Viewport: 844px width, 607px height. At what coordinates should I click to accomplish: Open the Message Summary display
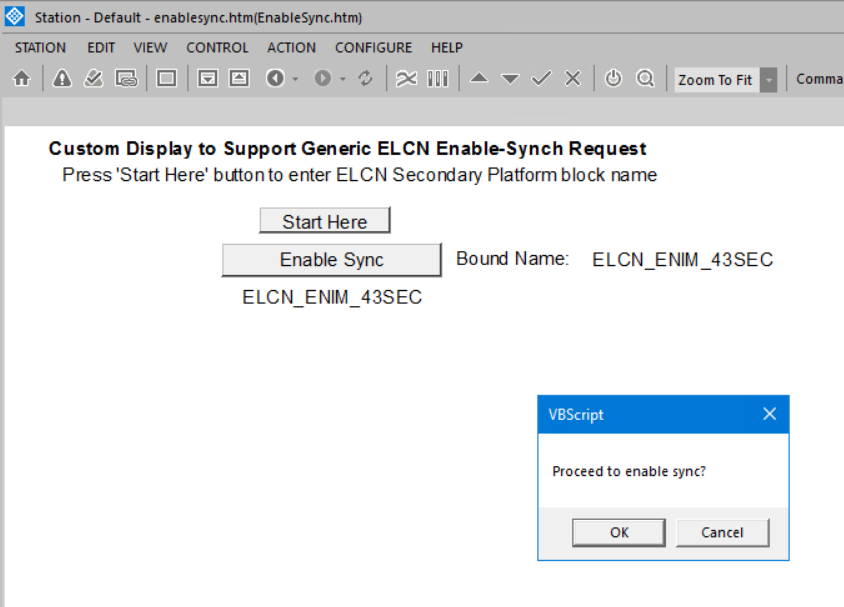click(x=126, y=78)
